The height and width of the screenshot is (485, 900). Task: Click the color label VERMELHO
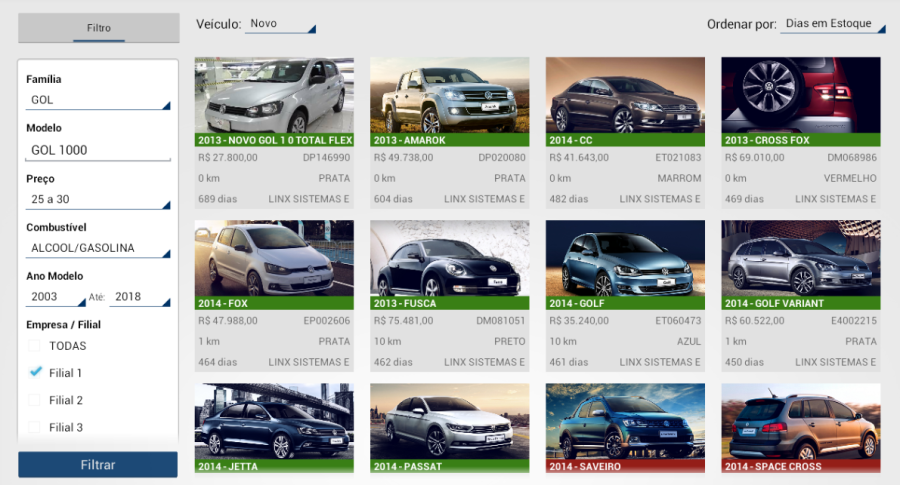point(851,179)
